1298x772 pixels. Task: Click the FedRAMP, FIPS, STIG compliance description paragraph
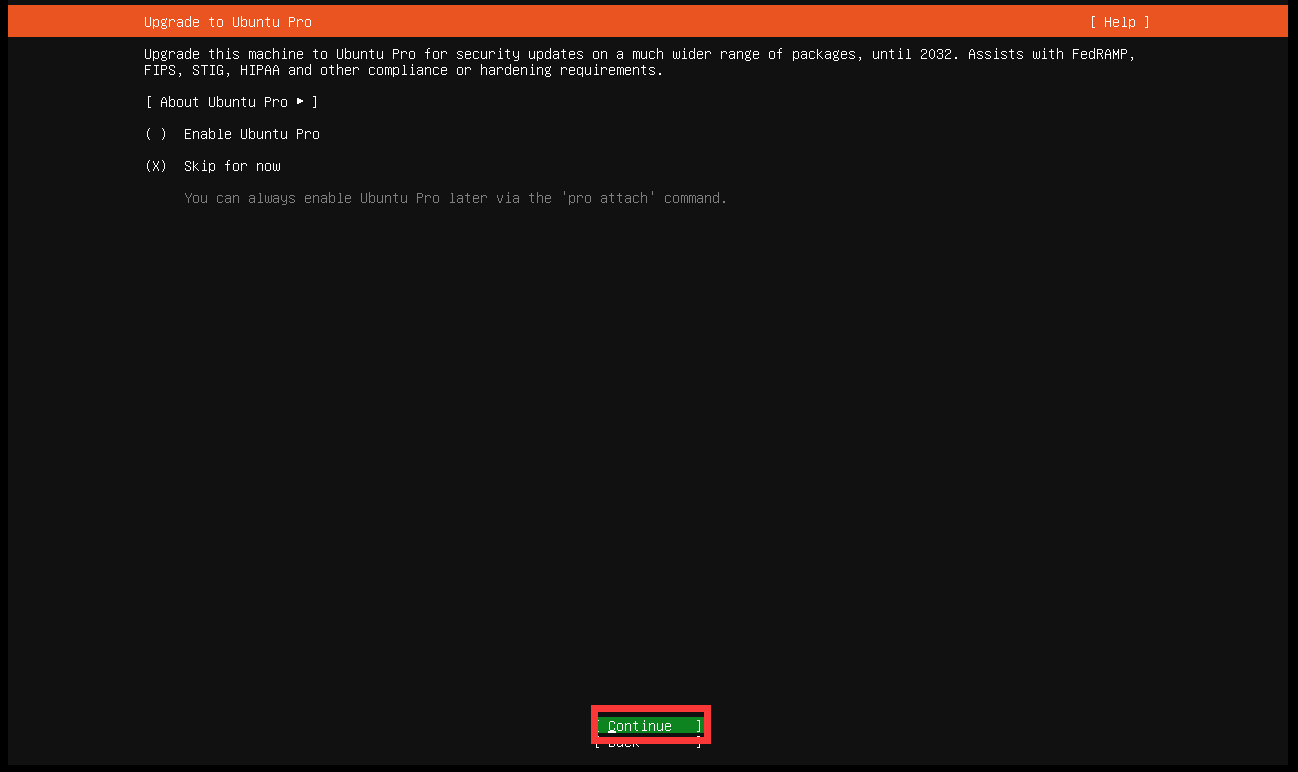click(x=640, y=62)
